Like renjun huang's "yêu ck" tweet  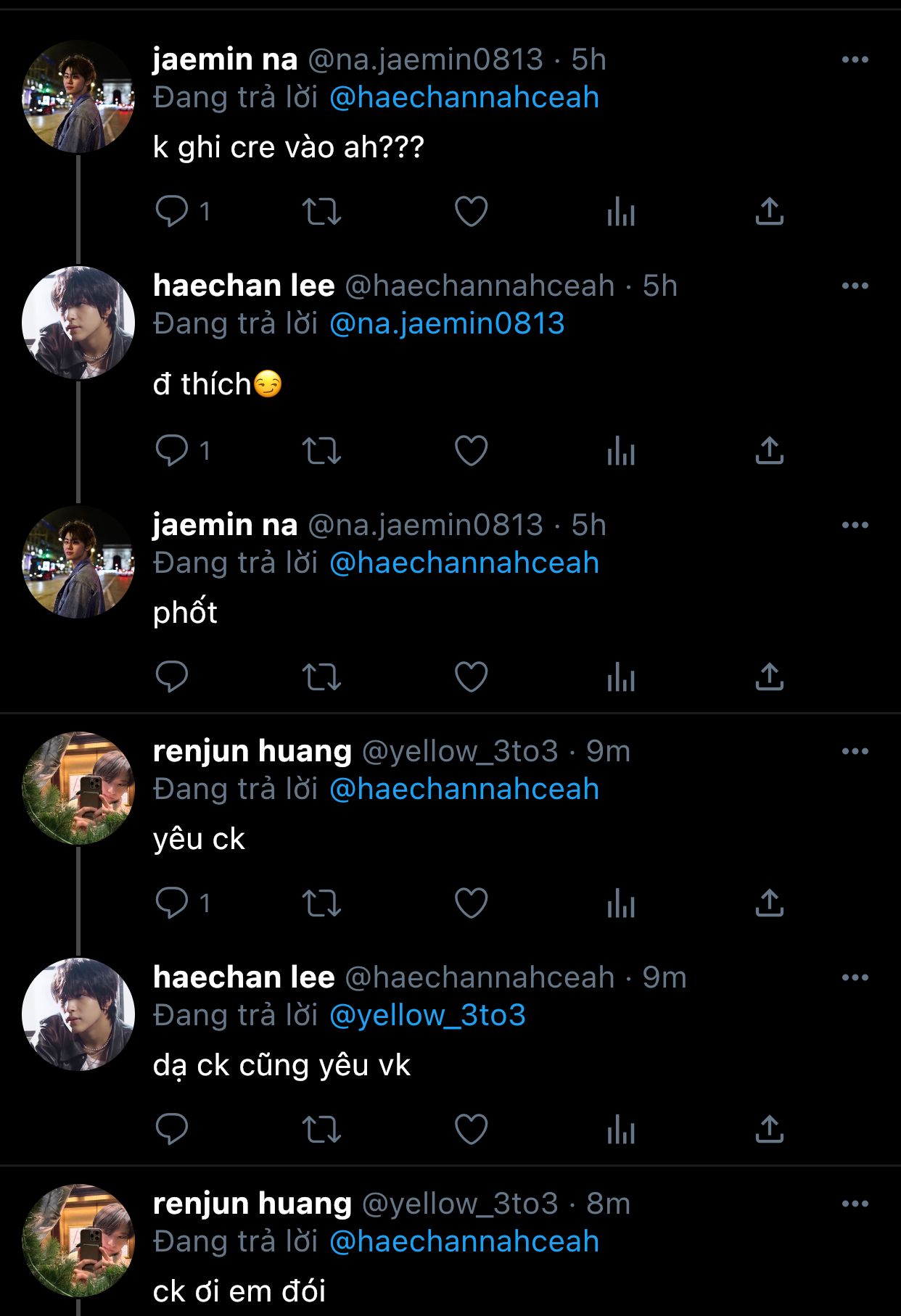tap(471, 903)
